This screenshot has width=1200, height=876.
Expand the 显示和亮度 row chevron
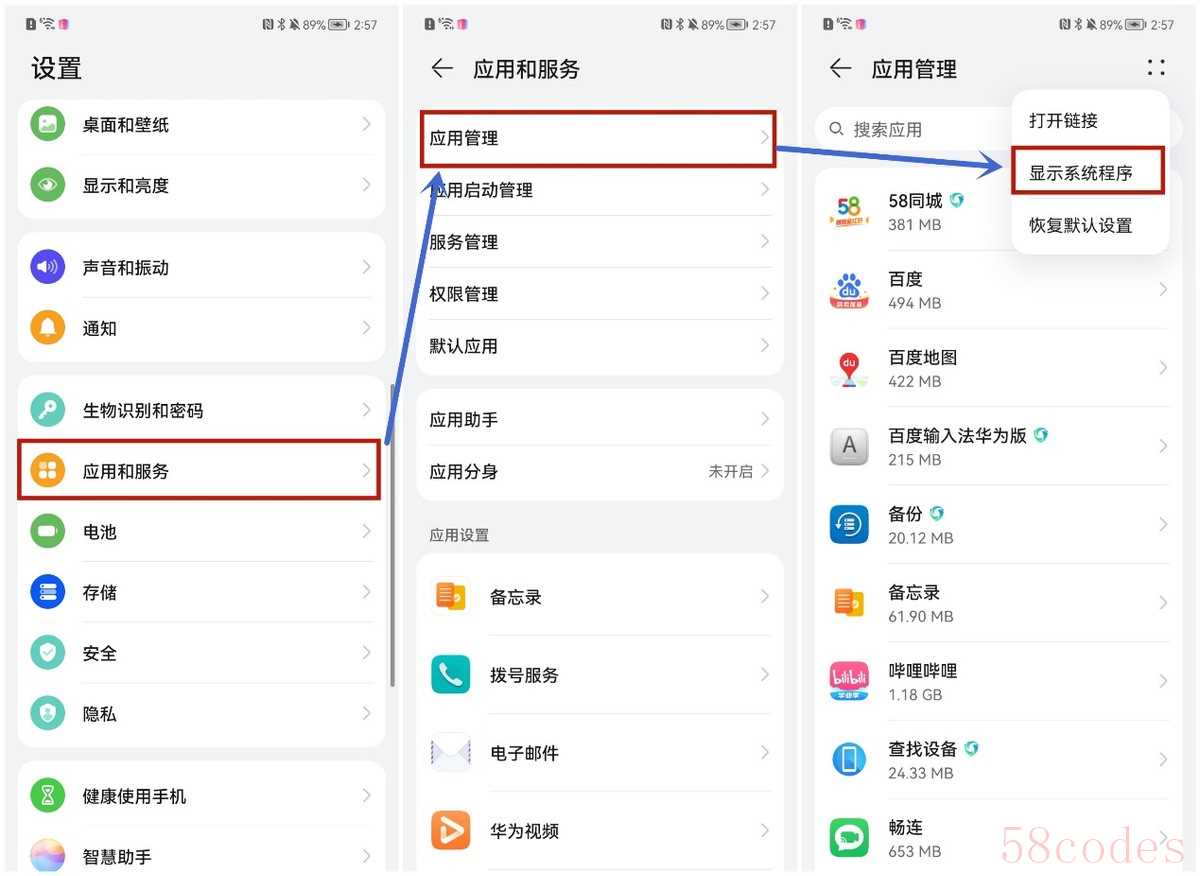click(x=367, y=185)
